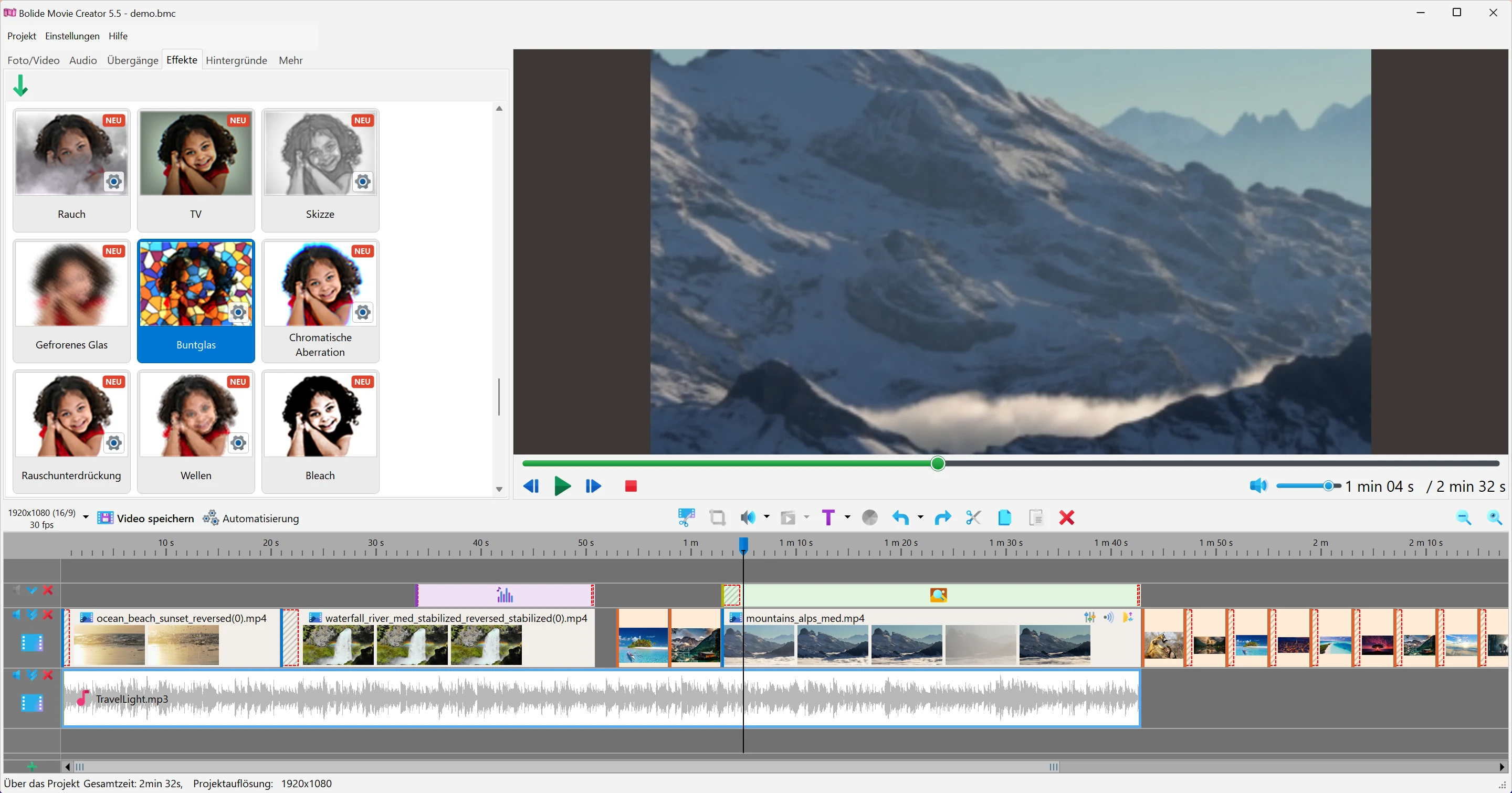Click the sound icon on mountains_alps_med clip

(1109, 617)
